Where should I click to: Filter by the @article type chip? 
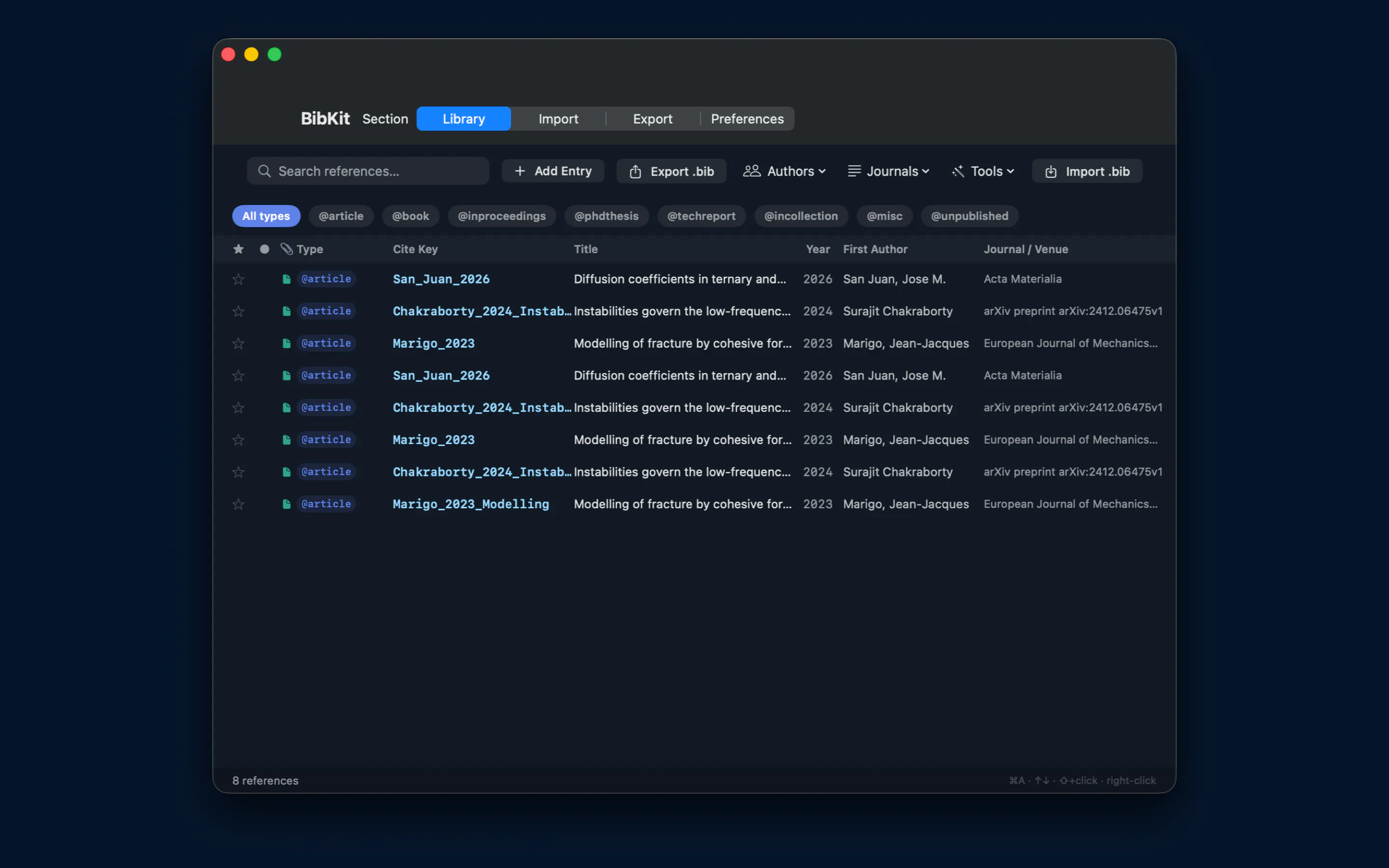pyautogui.click(x=341, y=216)
